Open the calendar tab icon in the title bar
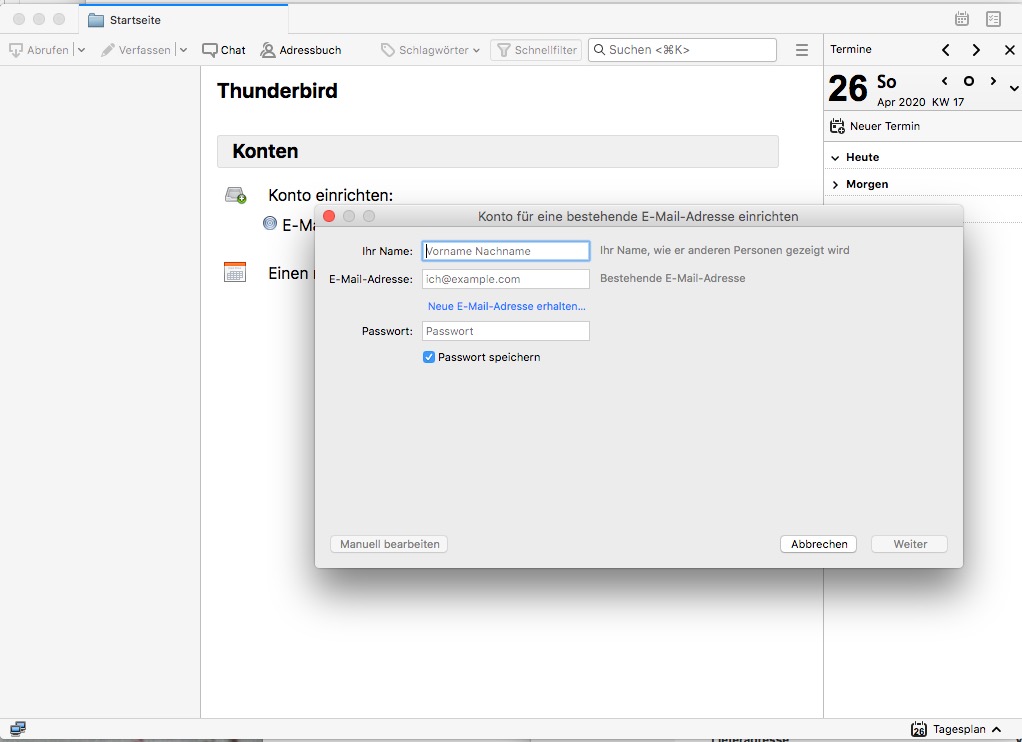This screenshot has width=1022, height=742. 961,19
